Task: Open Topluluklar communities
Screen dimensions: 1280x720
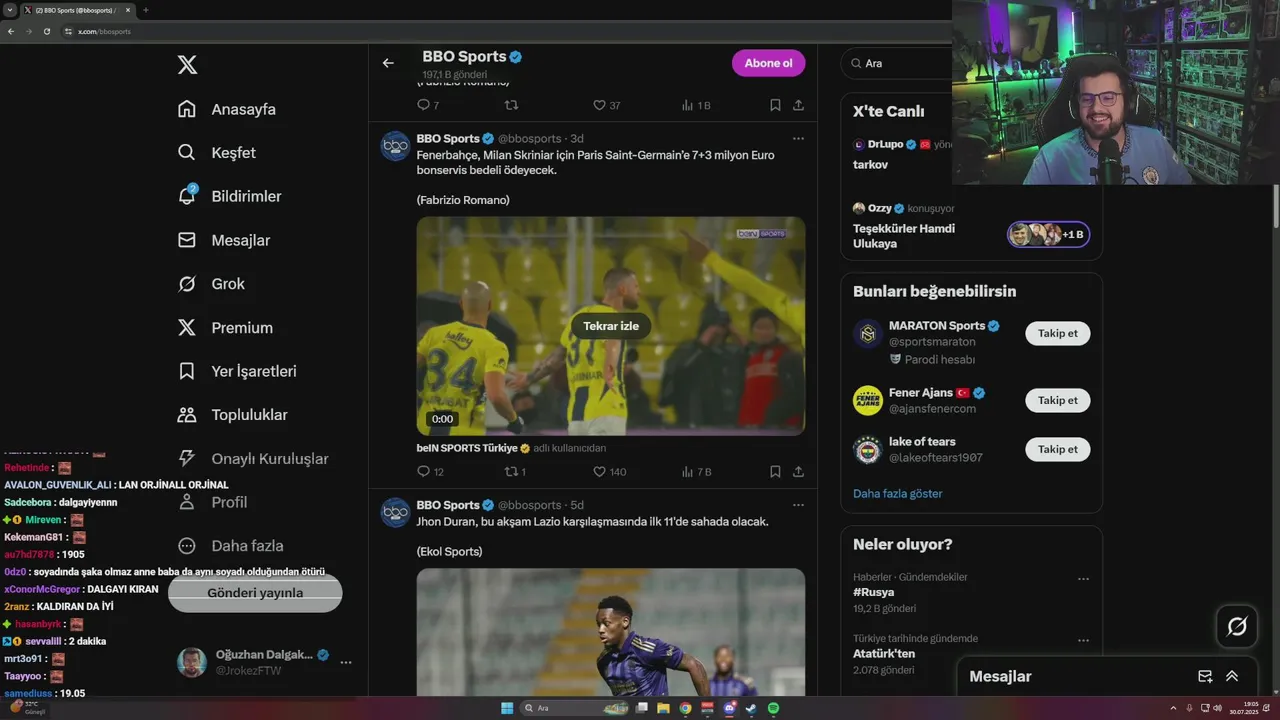Action: pos(232,415)
